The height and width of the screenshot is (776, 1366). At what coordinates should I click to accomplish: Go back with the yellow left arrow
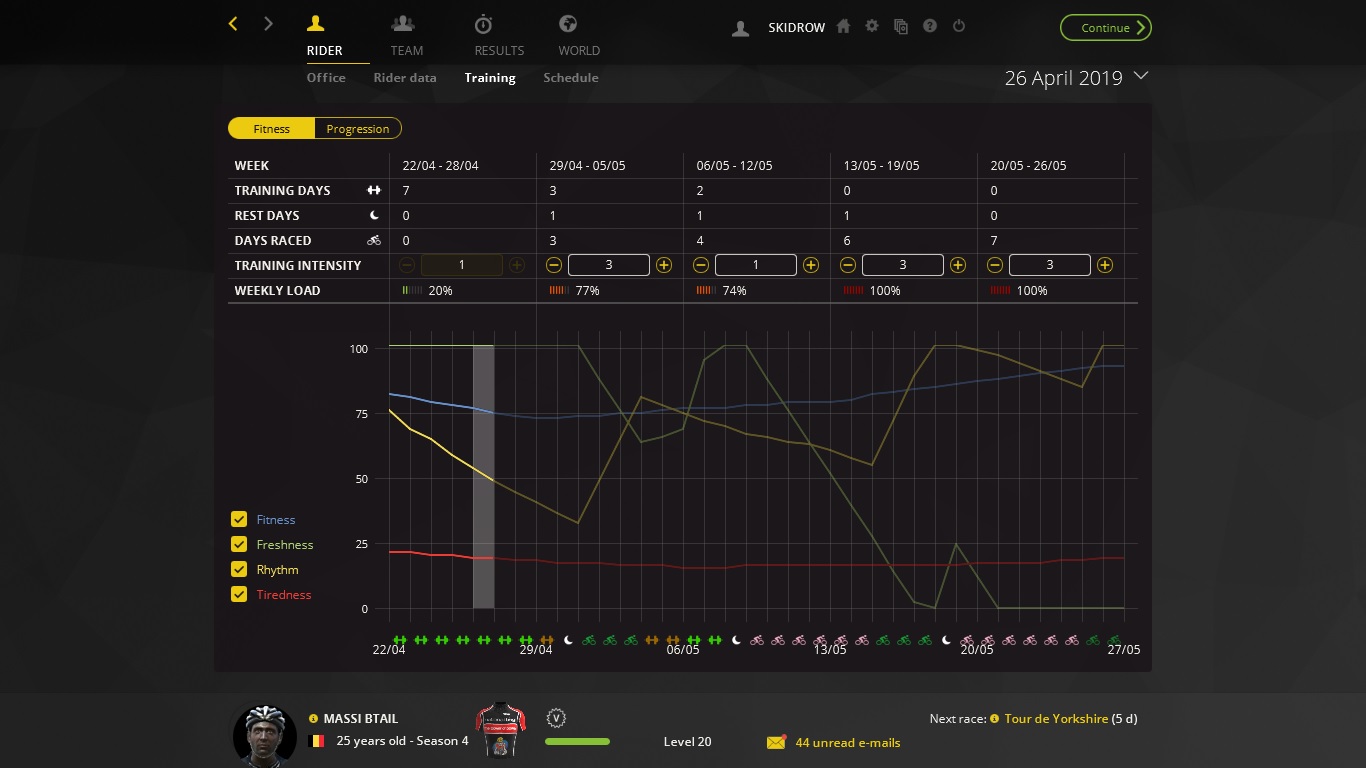[233, 24]
